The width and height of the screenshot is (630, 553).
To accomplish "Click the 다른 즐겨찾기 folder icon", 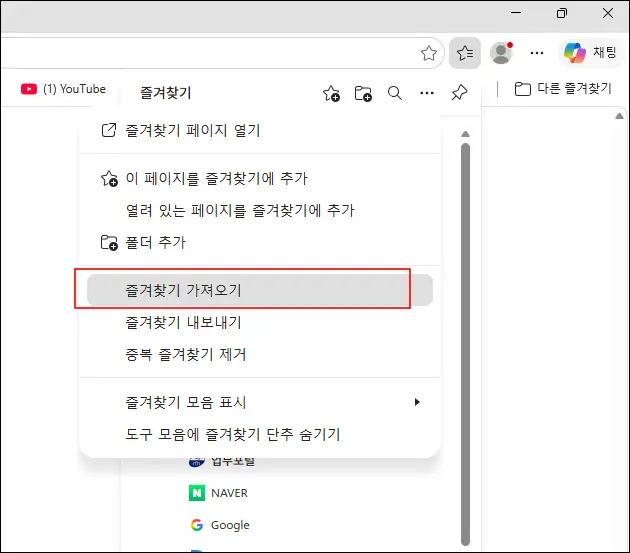I will 523,89.
